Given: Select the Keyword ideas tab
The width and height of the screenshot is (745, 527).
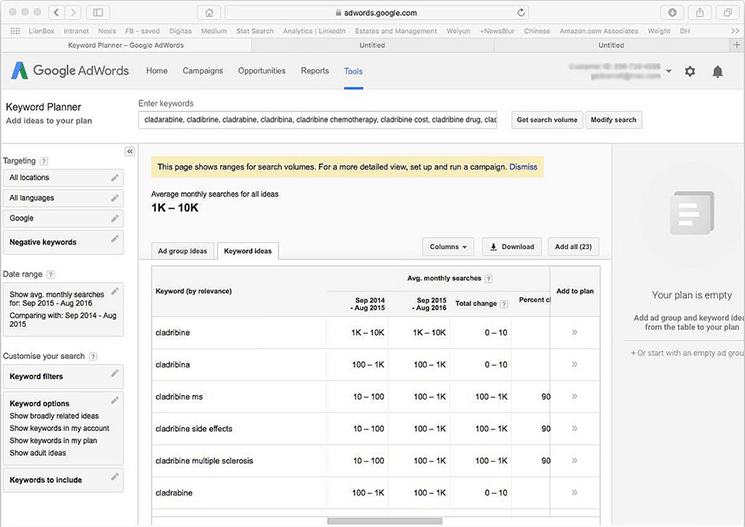Looking at the screenshot, I should click(x=248, y=251).
